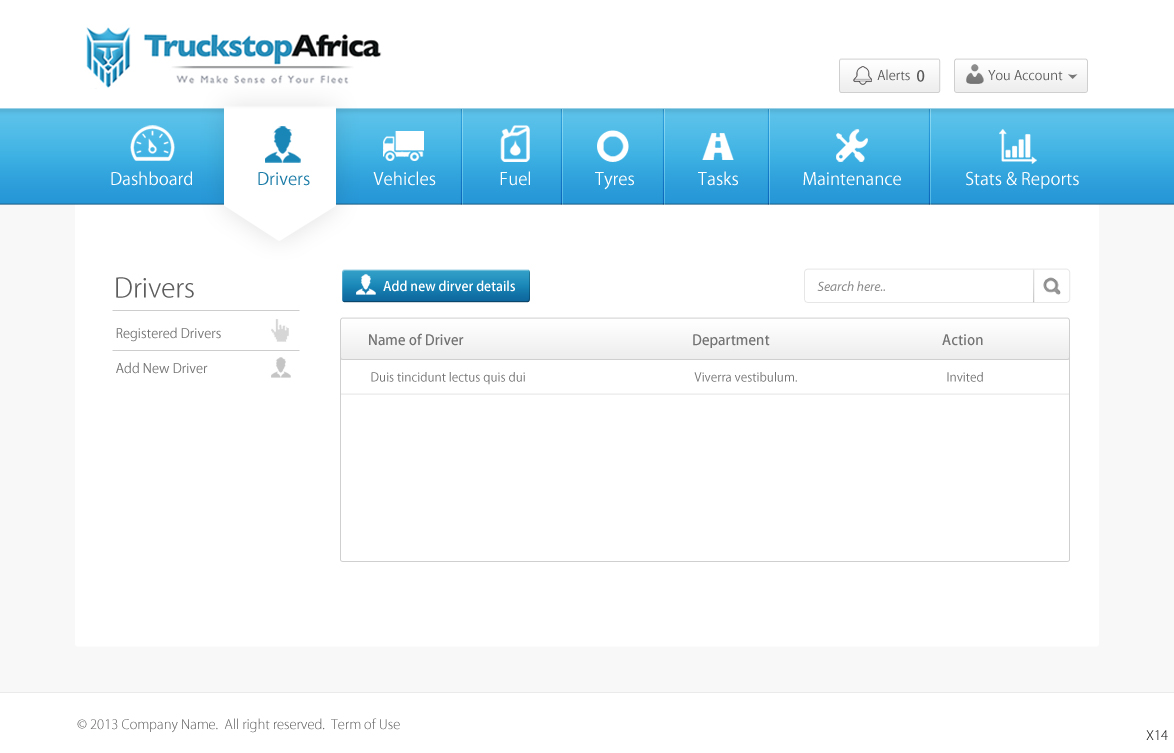Open Registered Drivers in the sidebar

(x=169, y=333)
